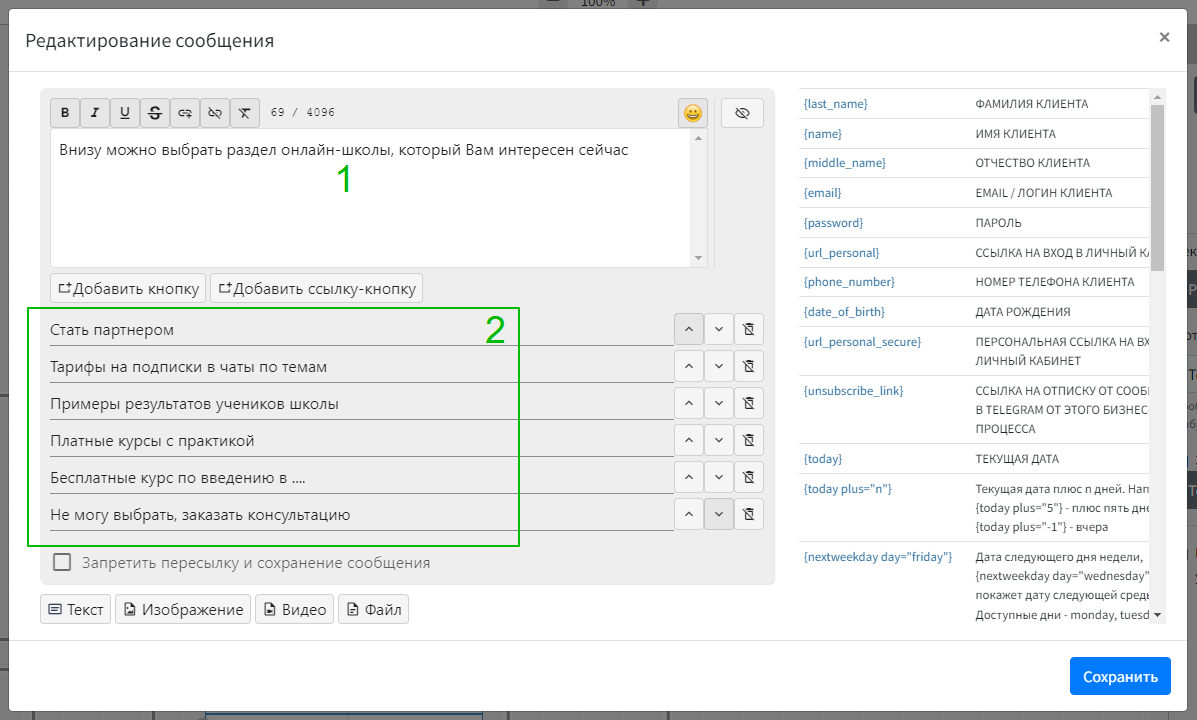Image resolution: width=1197 pixels, height=720 pixels.
Task: Delete the 'Стать партнером' button row
Action: (748, 329)
